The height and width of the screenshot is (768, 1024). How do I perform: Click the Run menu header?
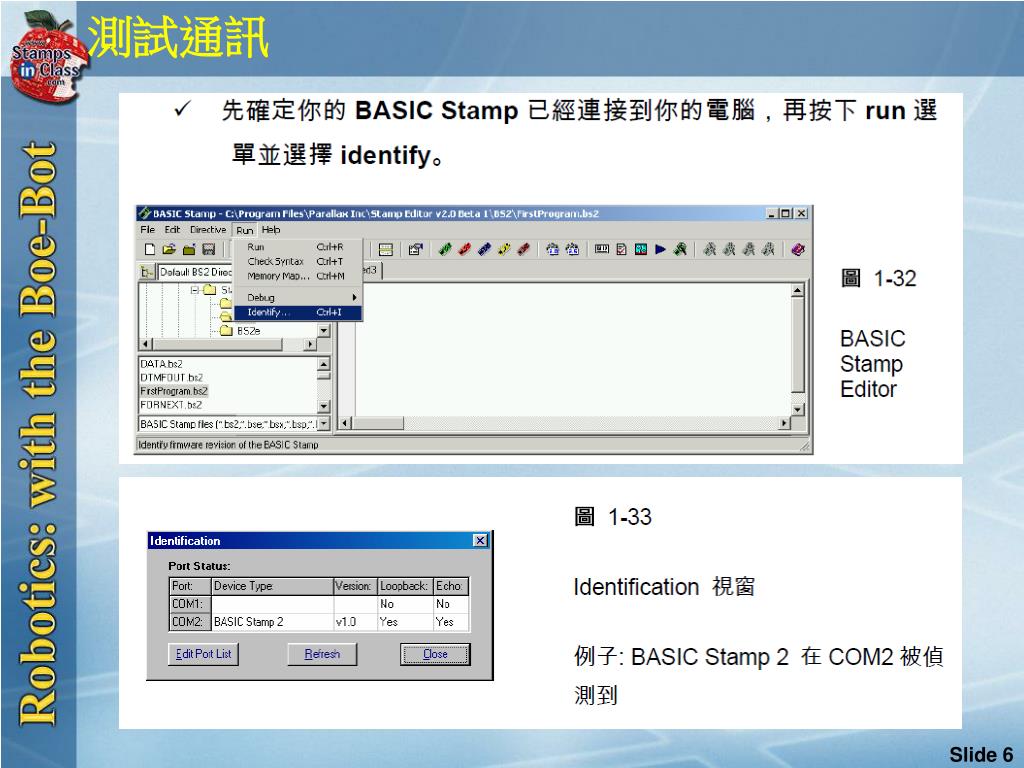tap(245, 230)
